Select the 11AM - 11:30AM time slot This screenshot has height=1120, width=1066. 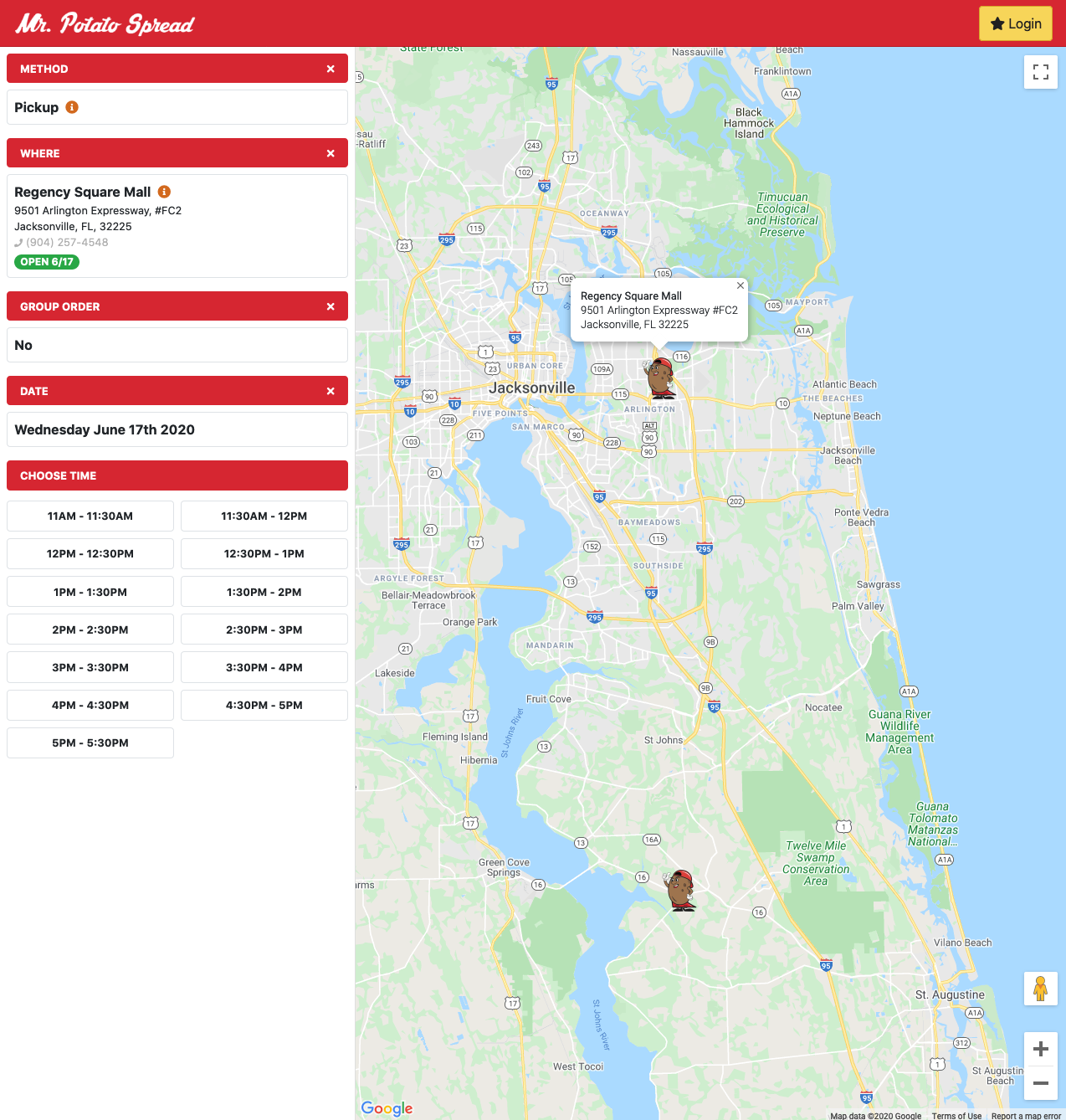pos(90,516)
